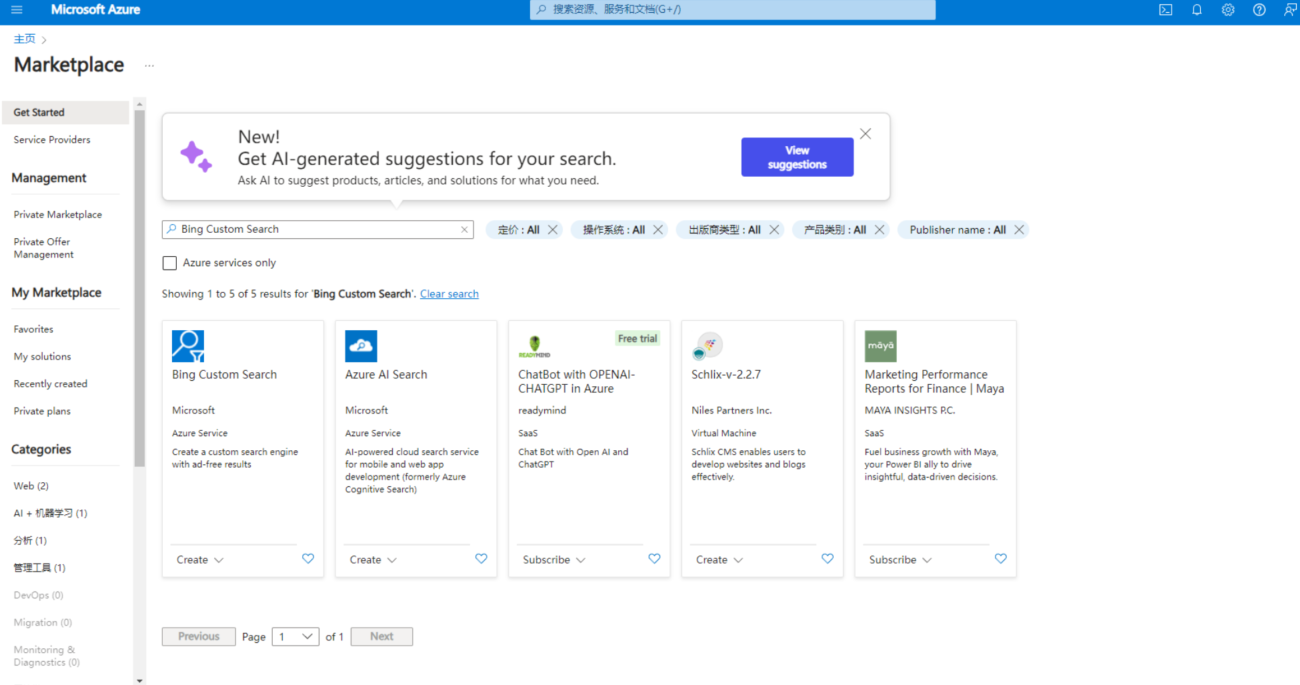This screenshot has width=1300, height=685.
Task: Click the Previous page button
Action: 199,637
